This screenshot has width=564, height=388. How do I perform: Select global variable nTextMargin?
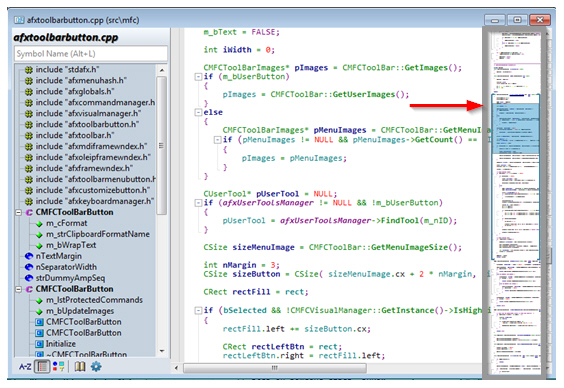[59, 256]
